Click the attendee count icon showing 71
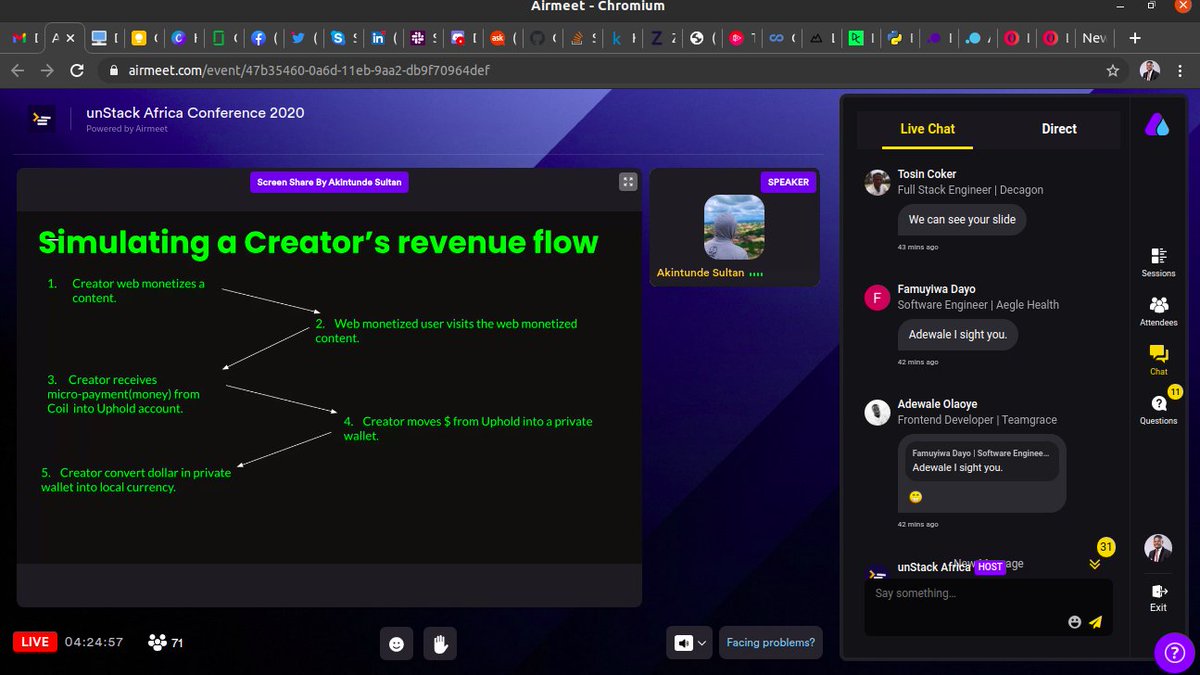The image size is (1200, 675). click(157, 642)
